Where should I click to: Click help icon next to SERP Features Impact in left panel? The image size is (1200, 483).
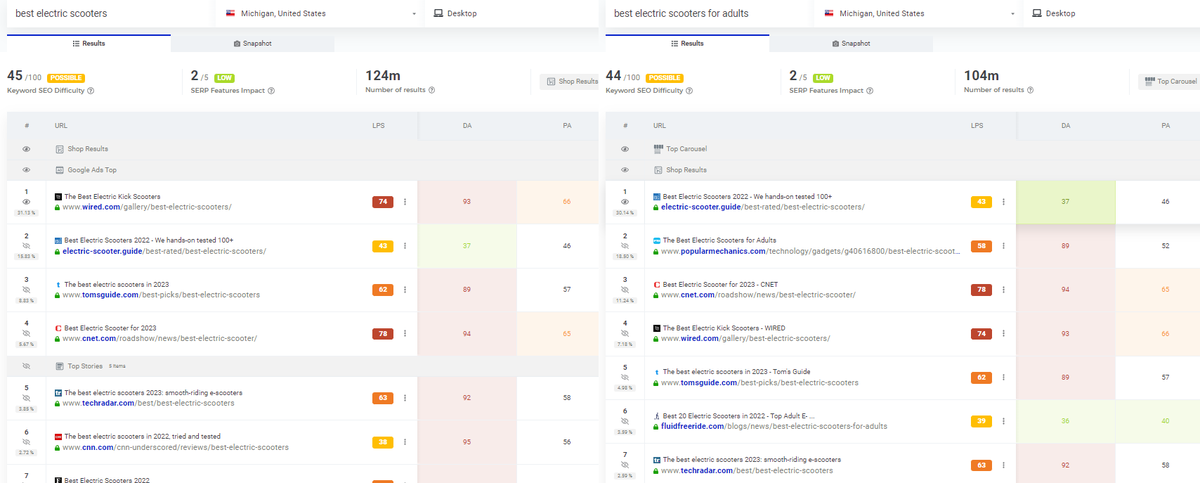(271, 91)
